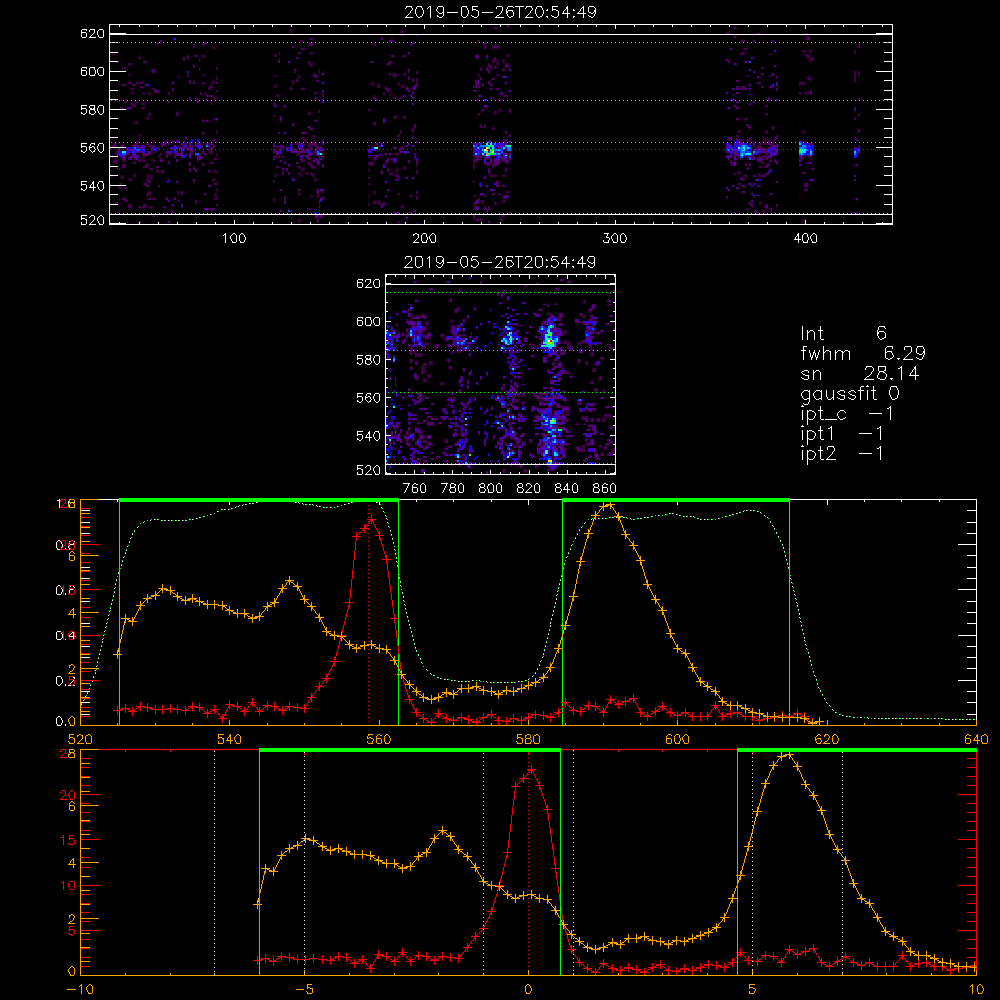Click y-axis label 600 of middle image

tap(369, 321)
